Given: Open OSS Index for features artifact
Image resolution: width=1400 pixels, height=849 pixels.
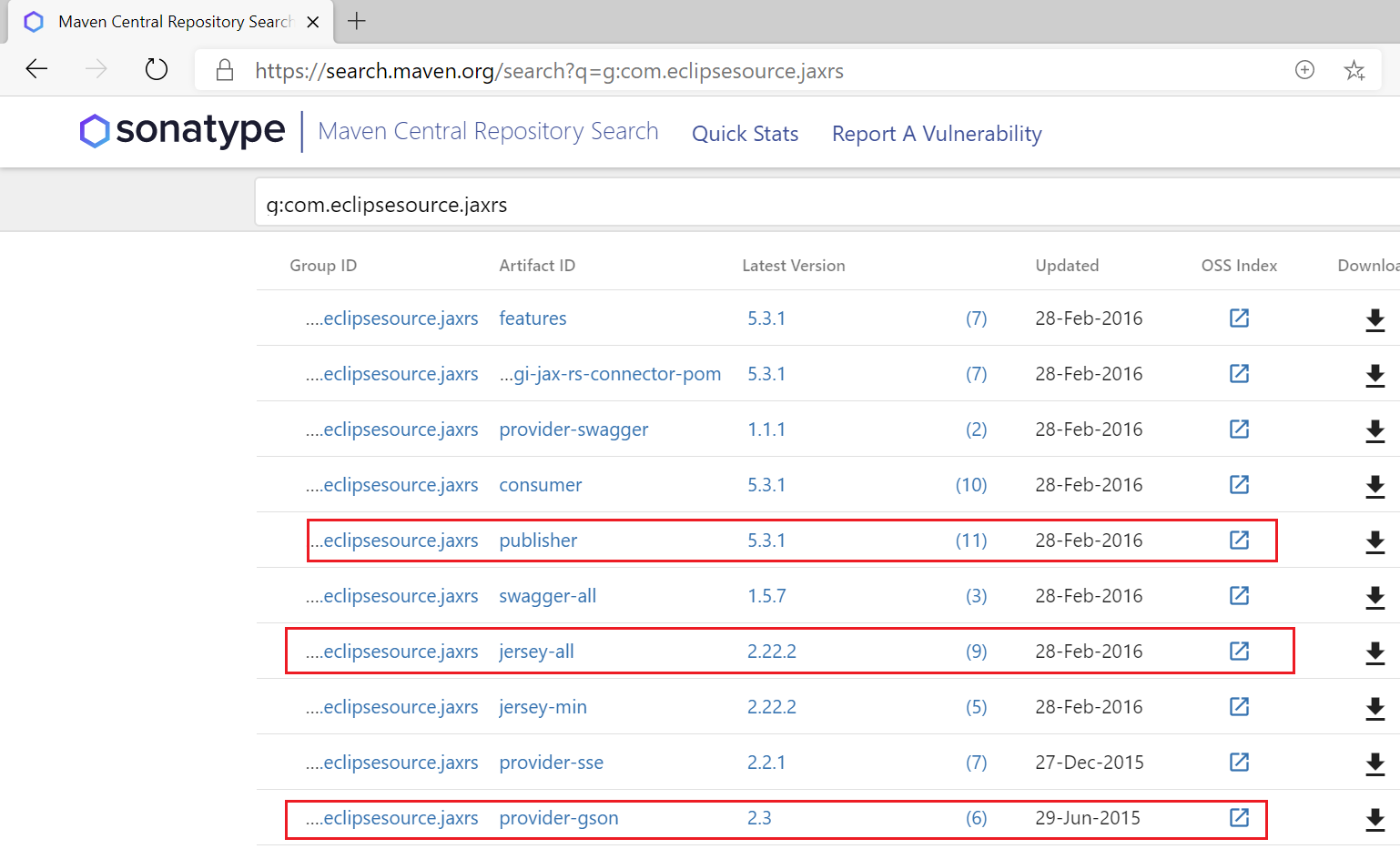Looking at the screenshot, I should pyautogui.click(x=1239, y=318).
